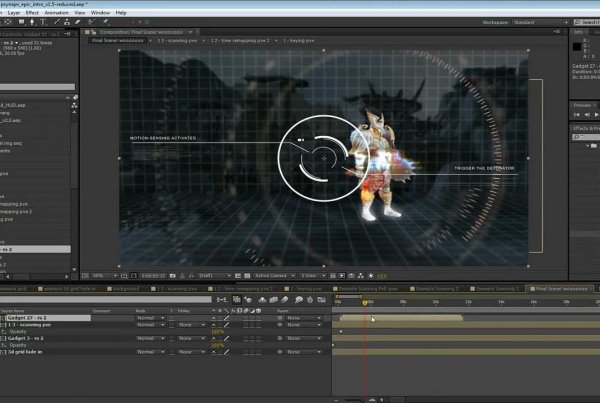Click the current time display in viewer

click(x=153, y=276)
